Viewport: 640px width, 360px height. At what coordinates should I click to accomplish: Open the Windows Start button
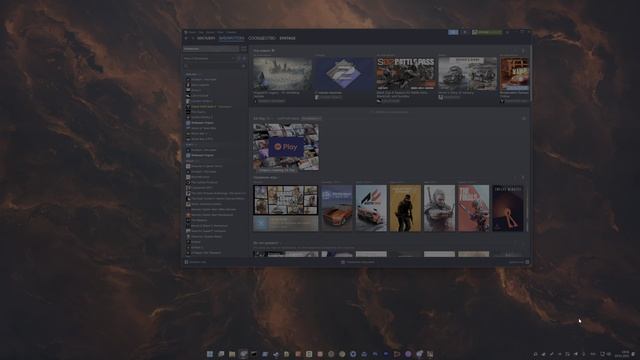coord(210,354)
